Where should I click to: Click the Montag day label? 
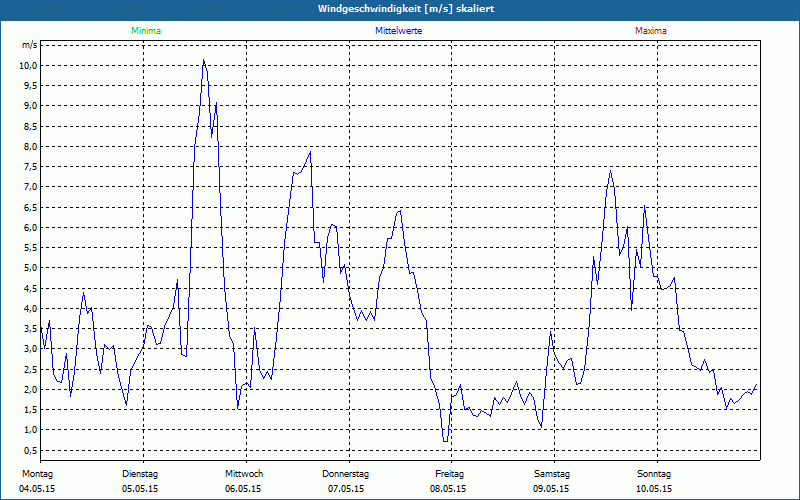pos(37,474)
